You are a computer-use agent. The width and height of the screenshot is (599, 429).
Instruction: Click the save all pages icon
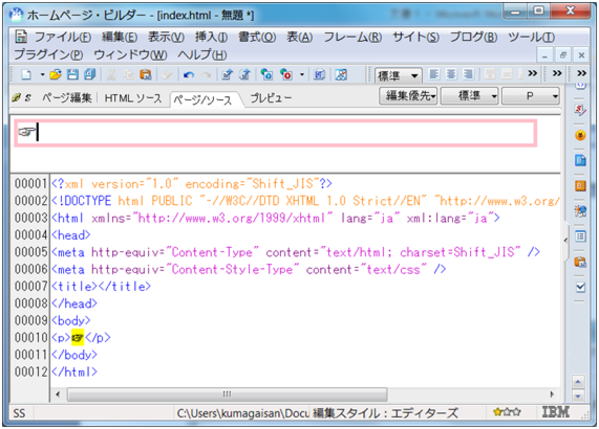click(x=90, y=74)
